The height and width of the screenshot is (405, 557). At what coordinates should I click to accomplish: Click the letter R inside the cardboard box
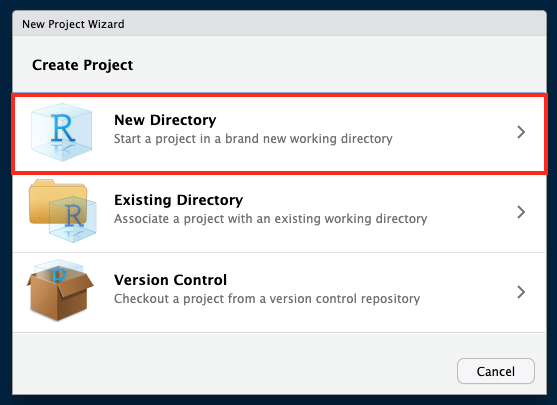point(59,275)
